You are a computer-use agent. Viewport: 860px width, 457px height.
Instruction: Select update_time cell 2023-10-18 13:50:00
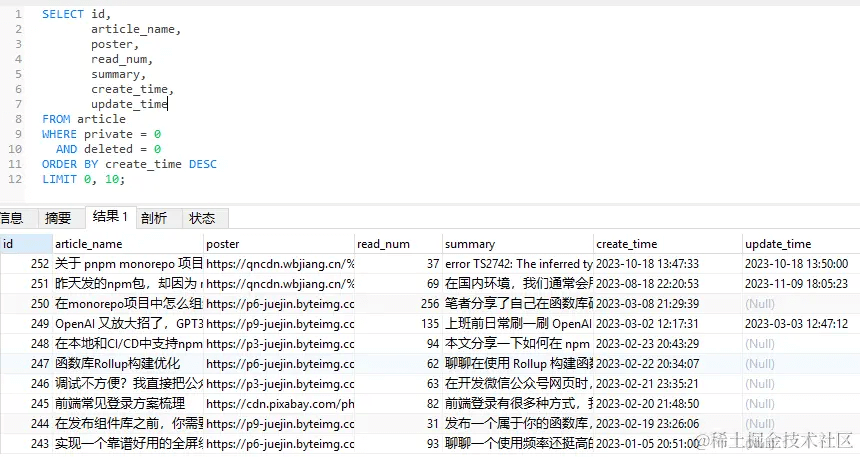[801, 264]
